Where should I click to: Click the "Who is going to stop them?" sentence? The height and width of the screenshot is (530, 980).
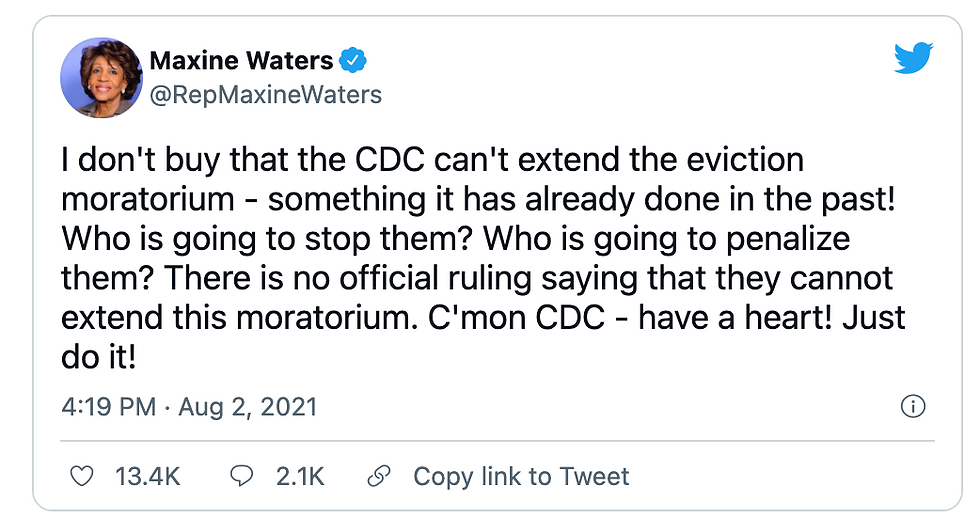pyautogui.click(x=266, y=239)
